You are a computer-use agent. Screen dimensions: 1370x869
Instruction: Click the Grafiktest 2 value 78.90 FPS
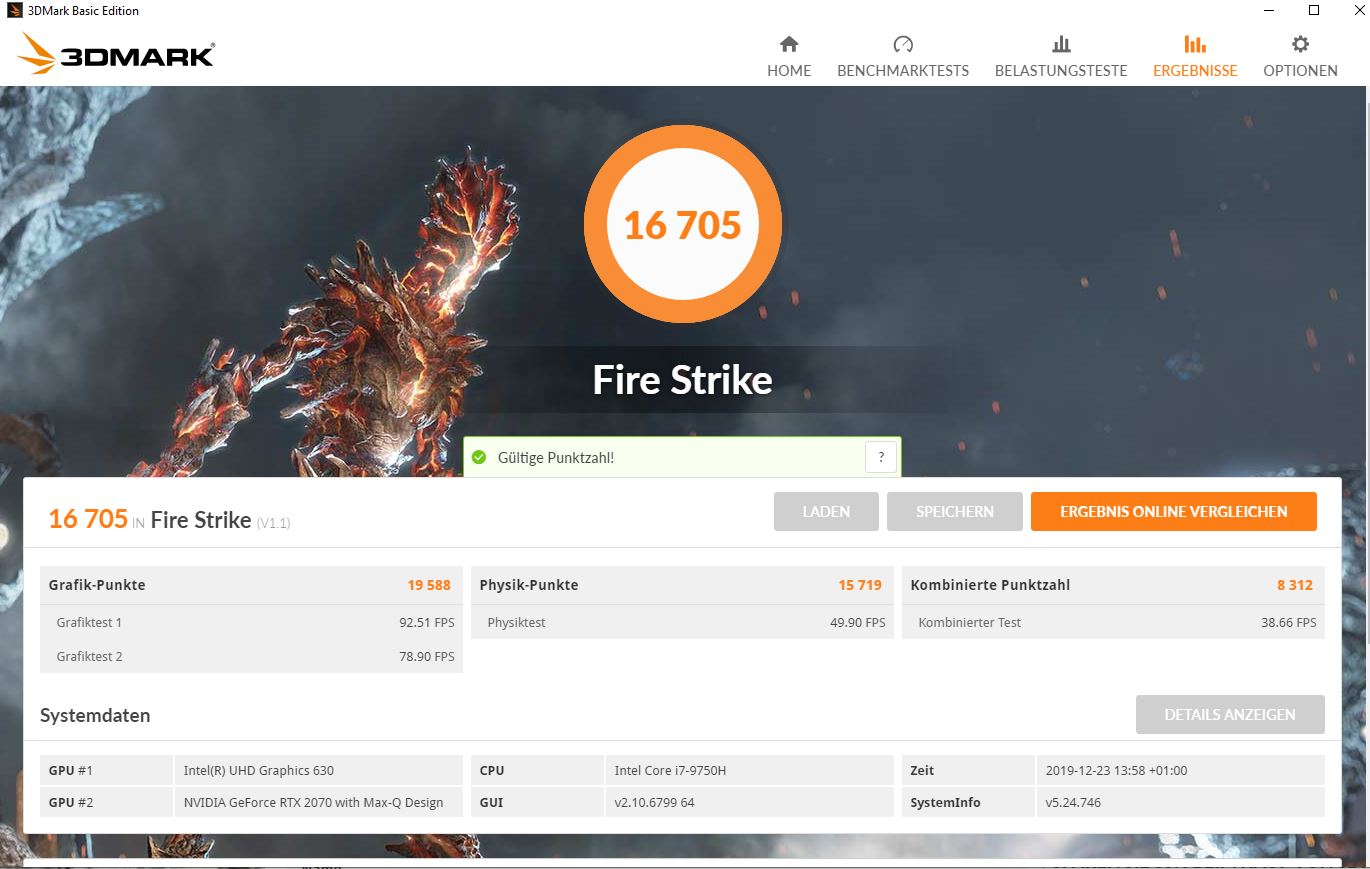click(427, 656)
